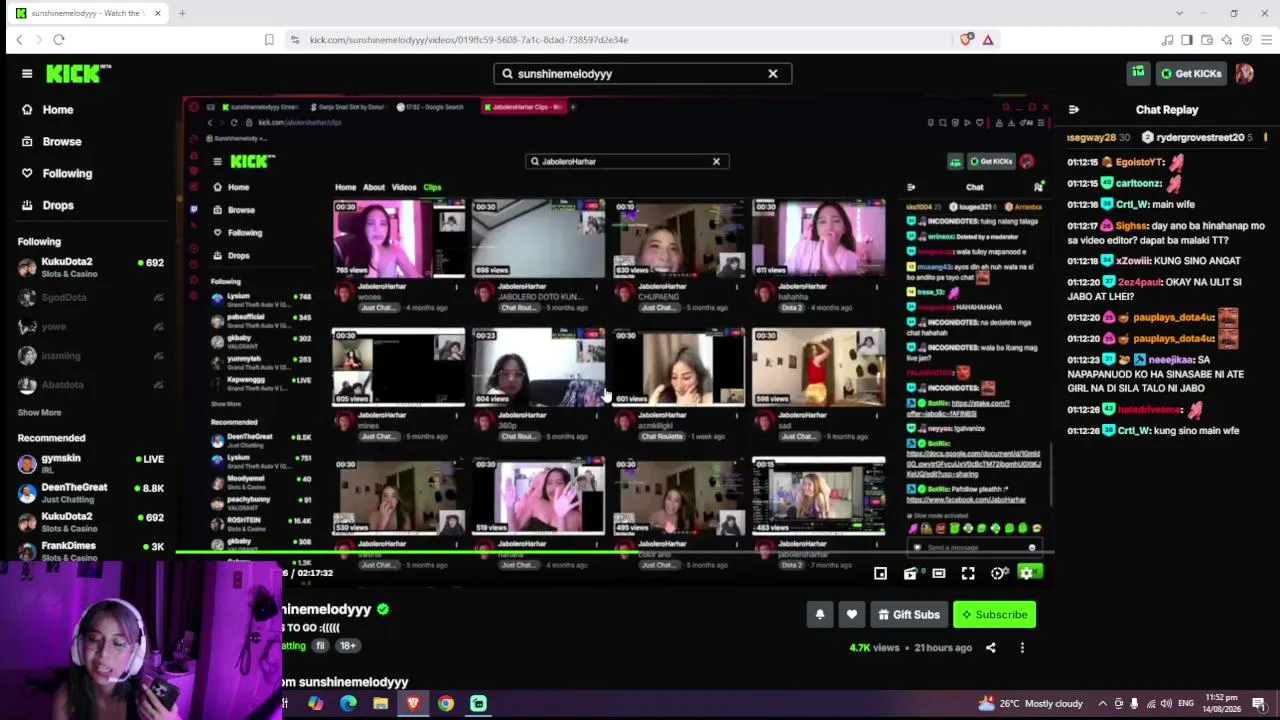Click the browser address bar URL
Screen dimensions: 1280x720
tap(469, 40)
